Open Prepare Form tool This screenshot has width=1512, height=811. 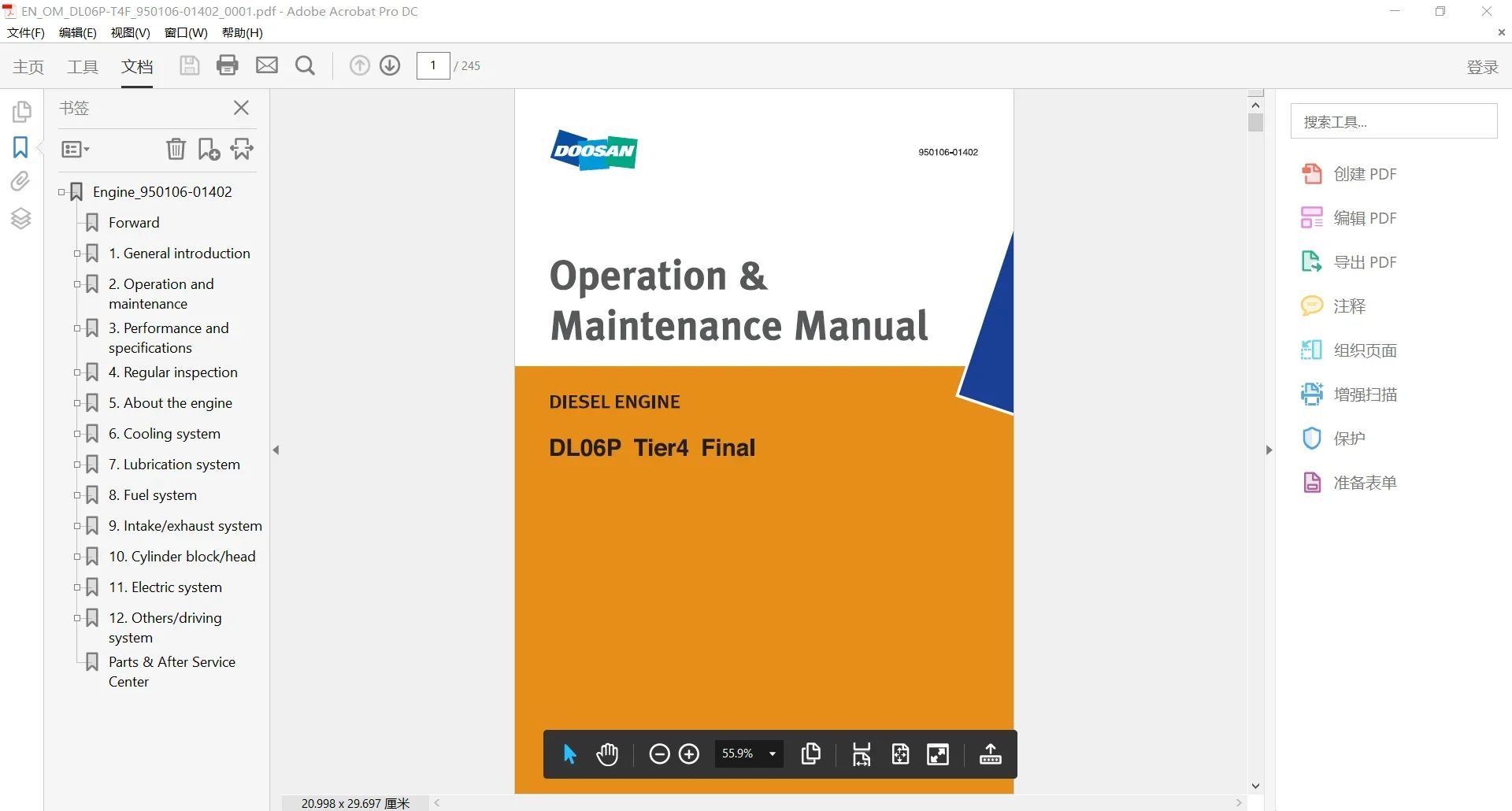(x=1349, y=483)
